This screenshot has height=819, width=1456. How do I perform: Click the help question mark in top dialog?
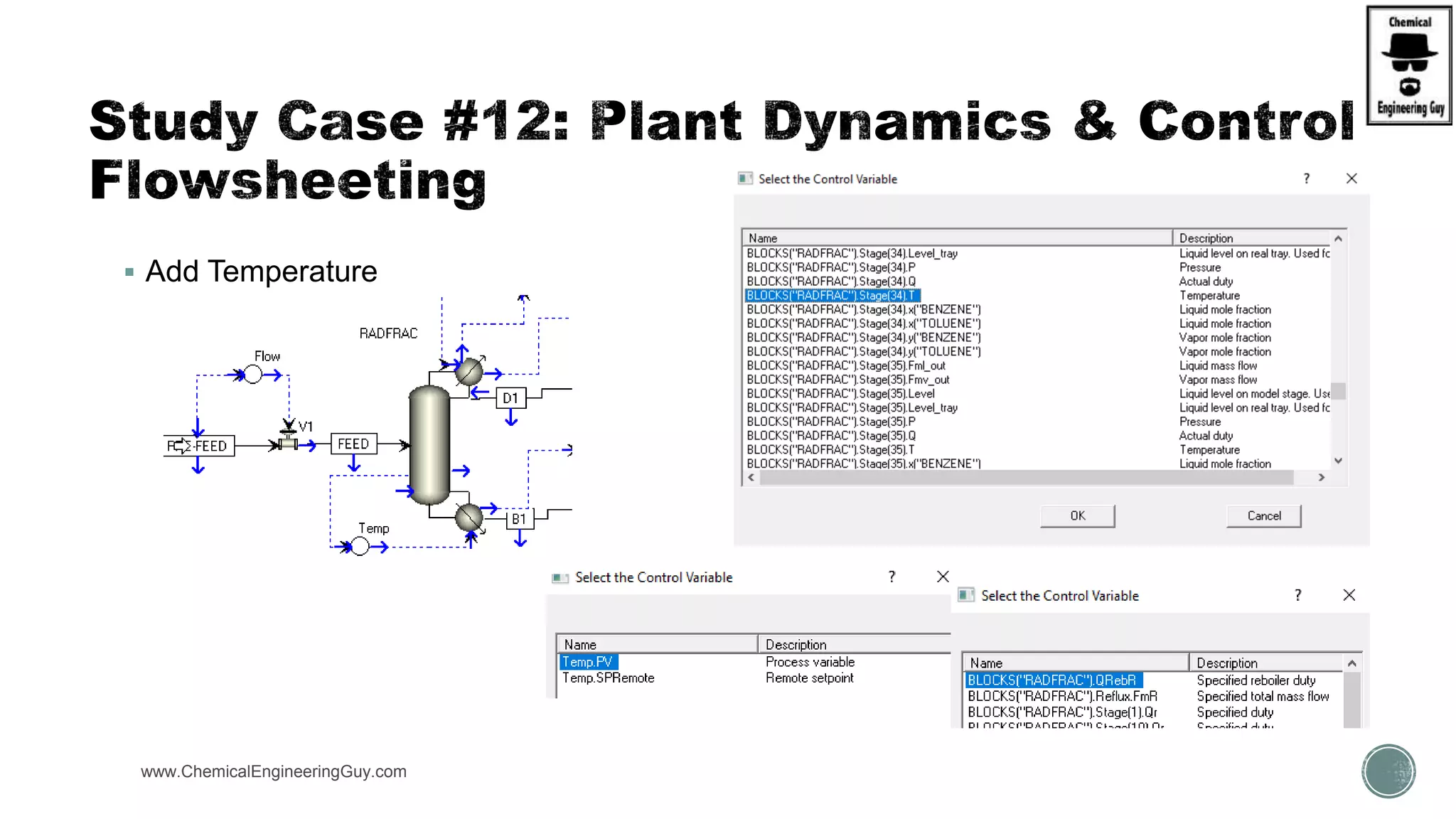(x=1306, y=179)
